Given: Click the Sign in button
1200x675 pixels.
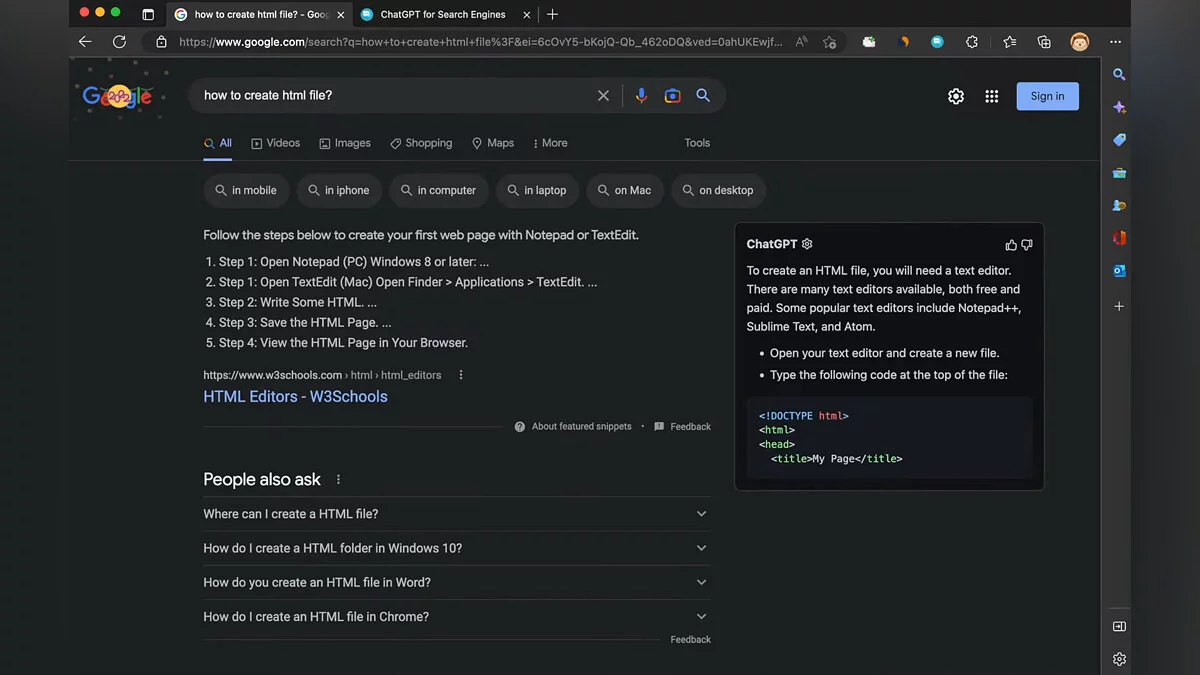Looking at the screenshot, I should point(1047,96).
